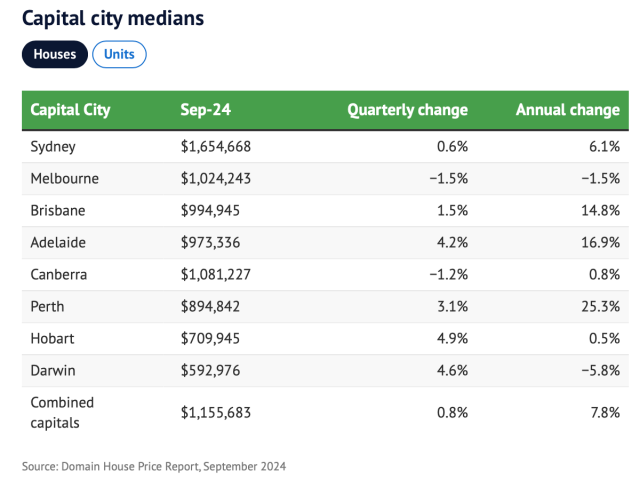
Task: Select the Hobart row label
Action: (x=53, y=339)
